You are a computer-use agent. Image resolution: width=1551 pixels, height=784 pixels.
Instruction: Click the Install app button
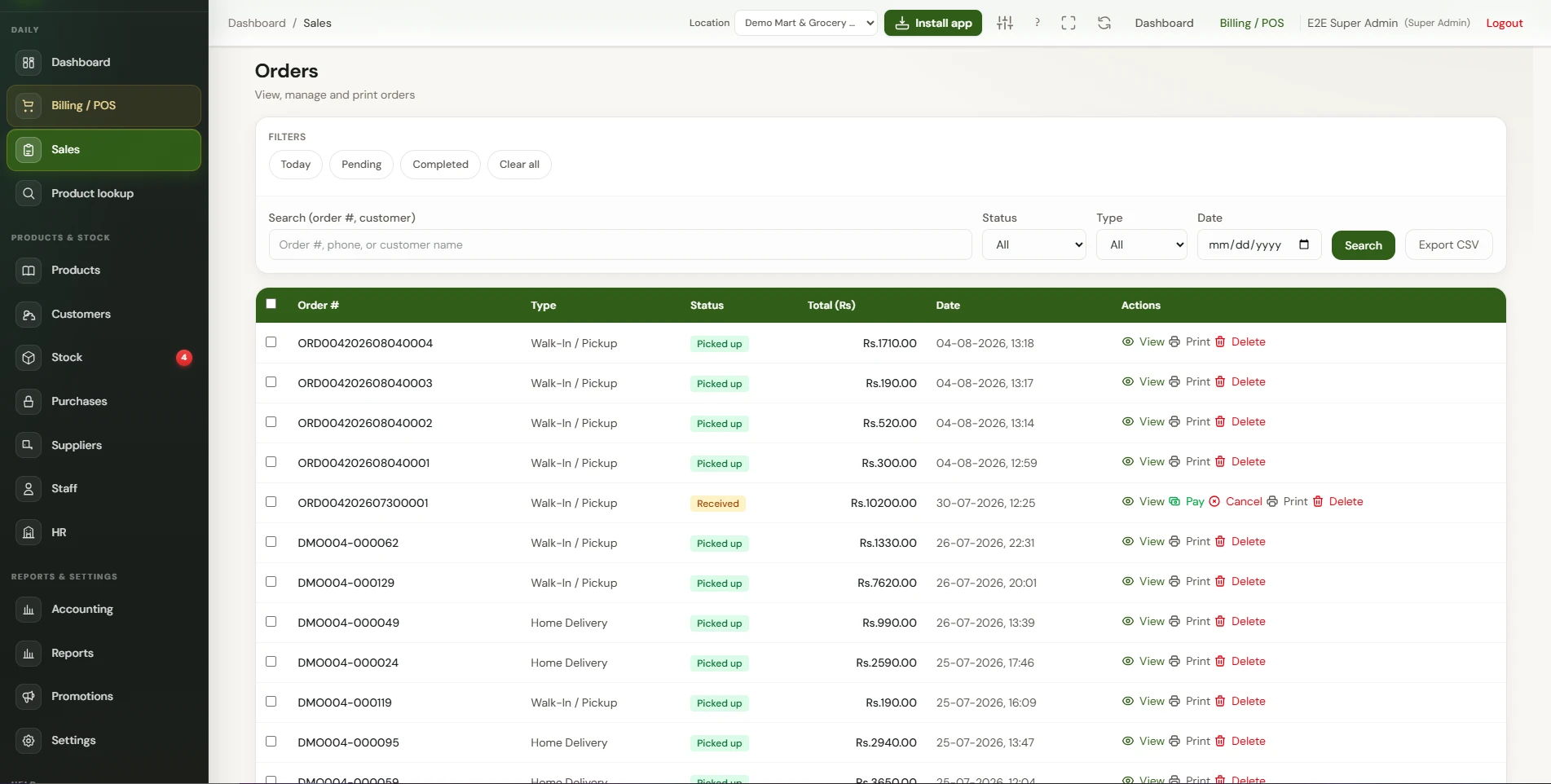coord(933,23)
